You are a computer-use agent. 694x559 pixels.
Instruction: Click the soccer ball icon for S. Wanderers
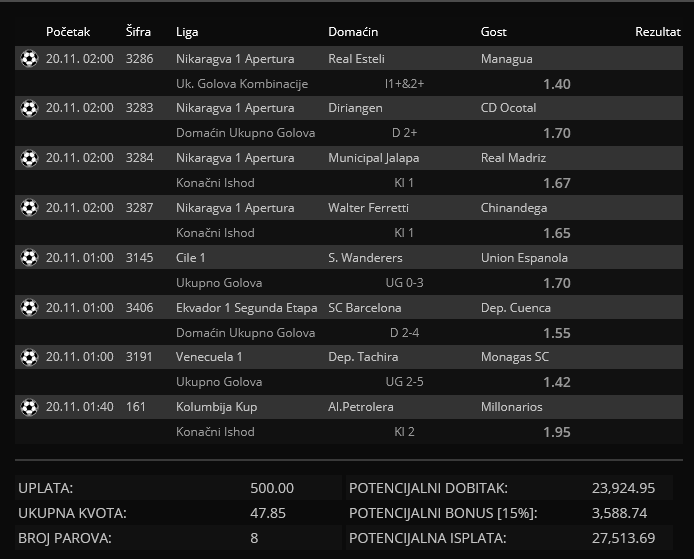point(29,258)
